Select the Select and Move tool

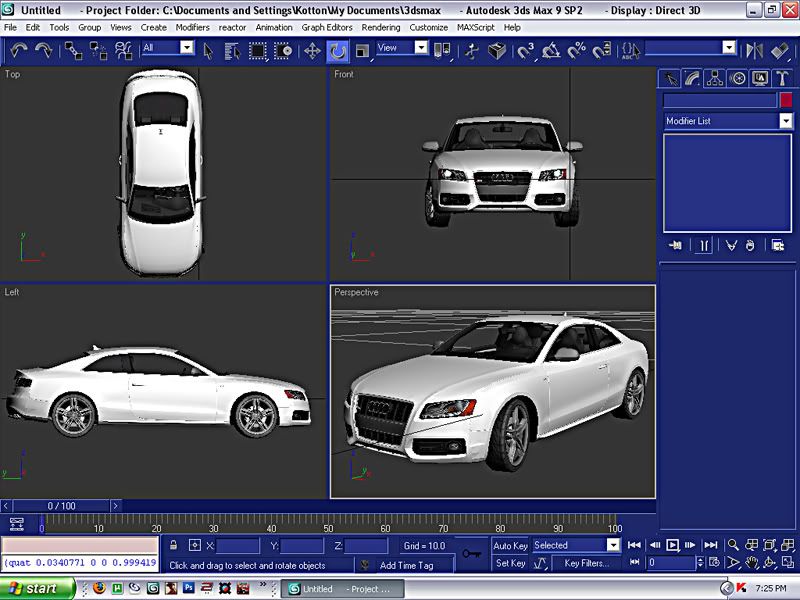(312, 49)
